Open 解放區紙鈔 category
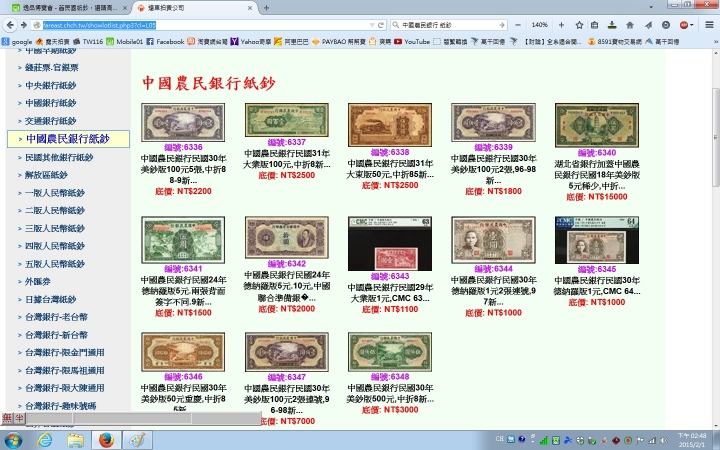This screenshot has height=450, width=720. 46,174
